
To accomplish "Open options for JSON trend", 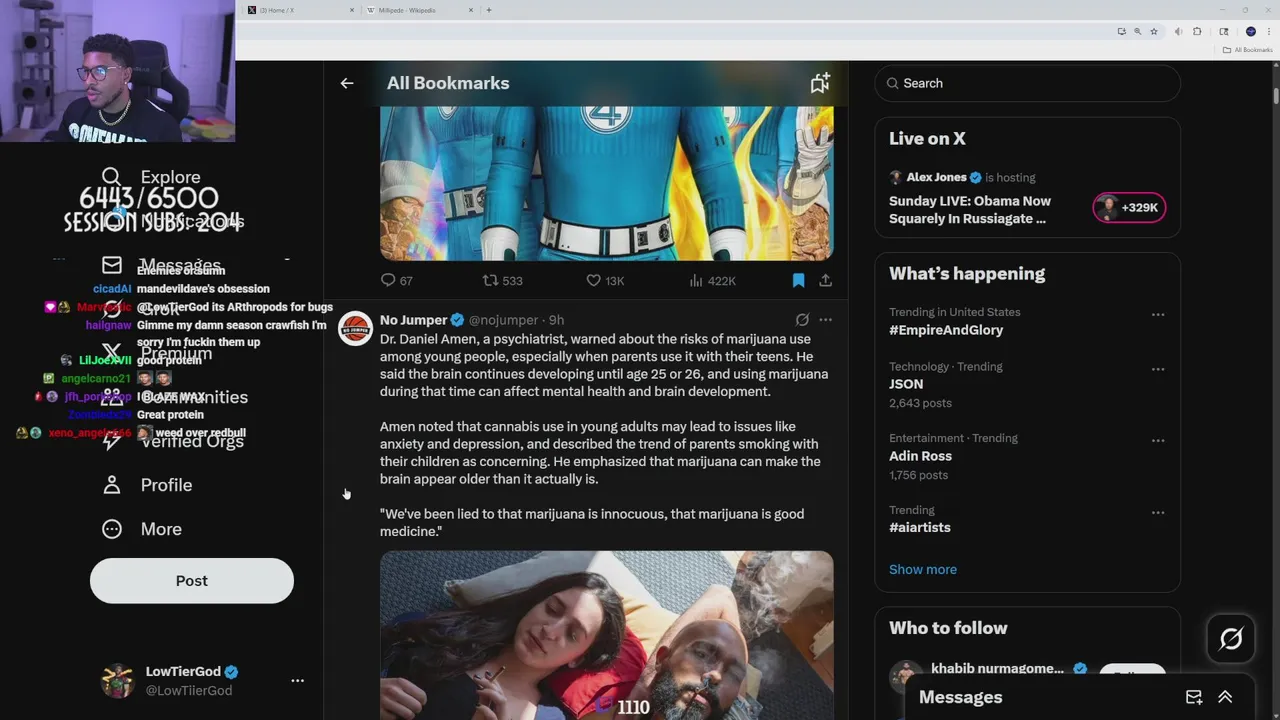I will click(x=1158, y=369).
